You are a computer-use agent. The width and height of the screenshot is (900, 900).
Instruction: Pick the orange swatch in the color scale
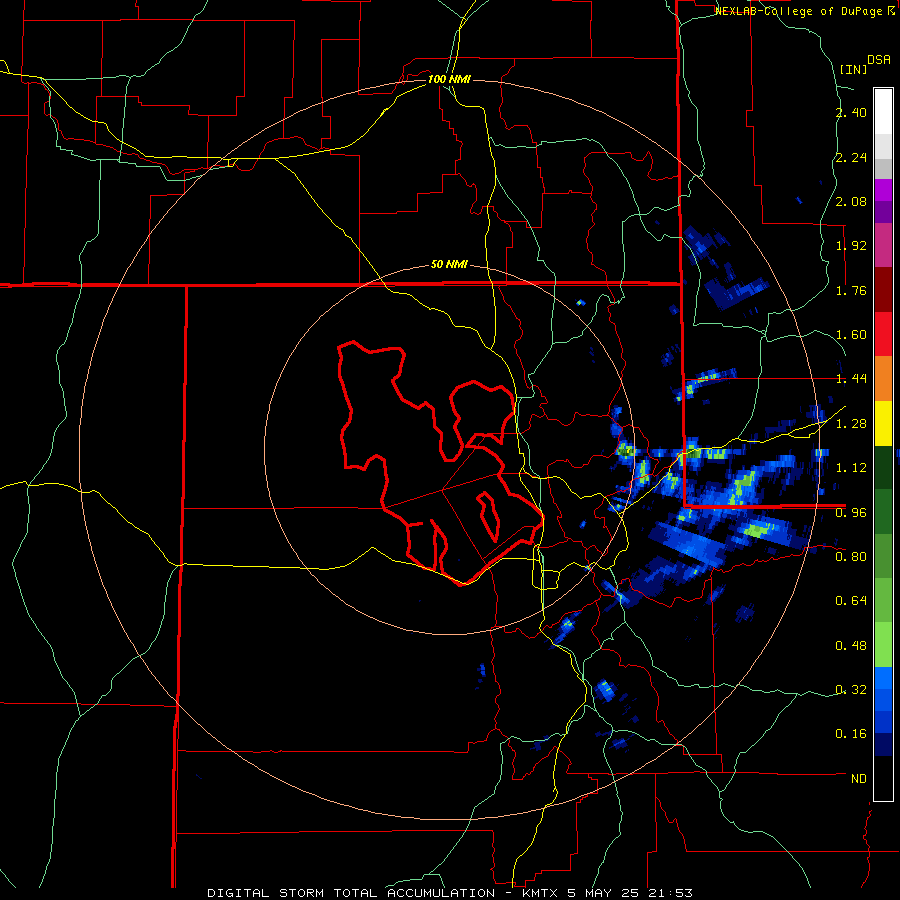point(883,379)
